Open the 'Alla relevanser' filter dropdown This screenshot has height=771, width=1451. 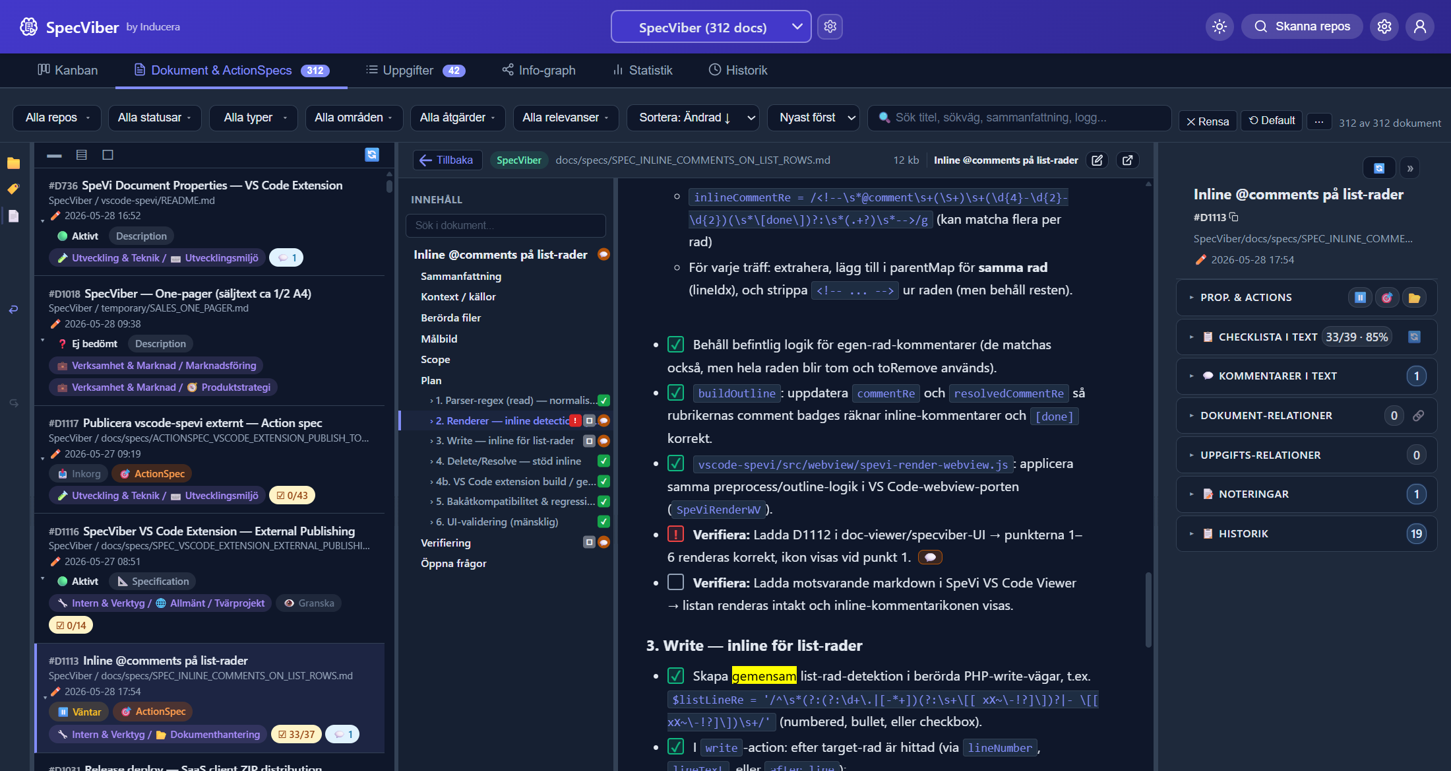point(566,118)
